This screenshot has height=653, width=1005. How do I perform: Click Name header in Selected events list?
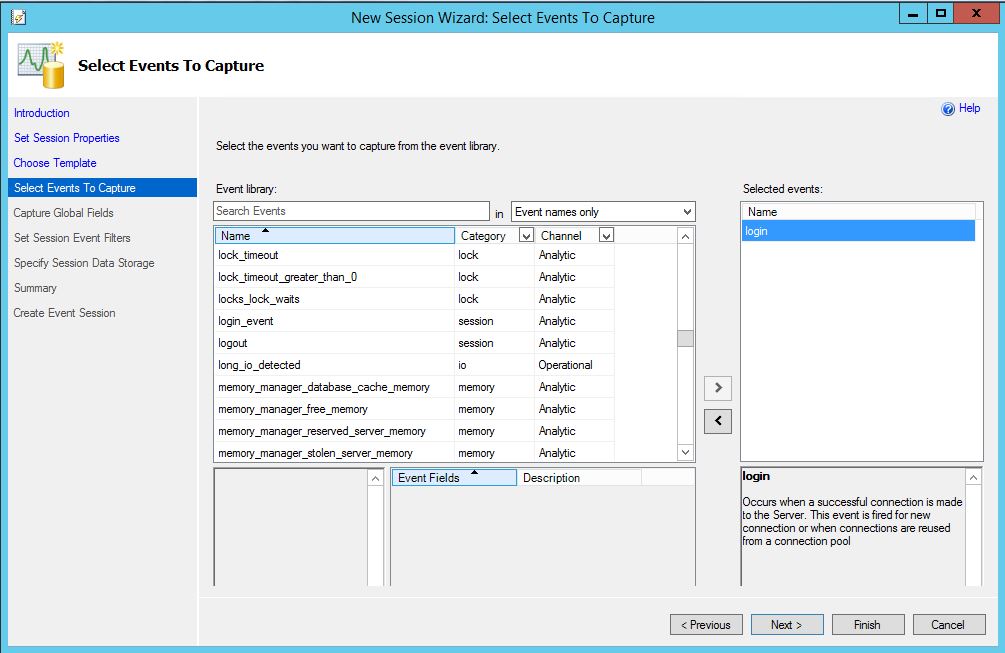858,211
